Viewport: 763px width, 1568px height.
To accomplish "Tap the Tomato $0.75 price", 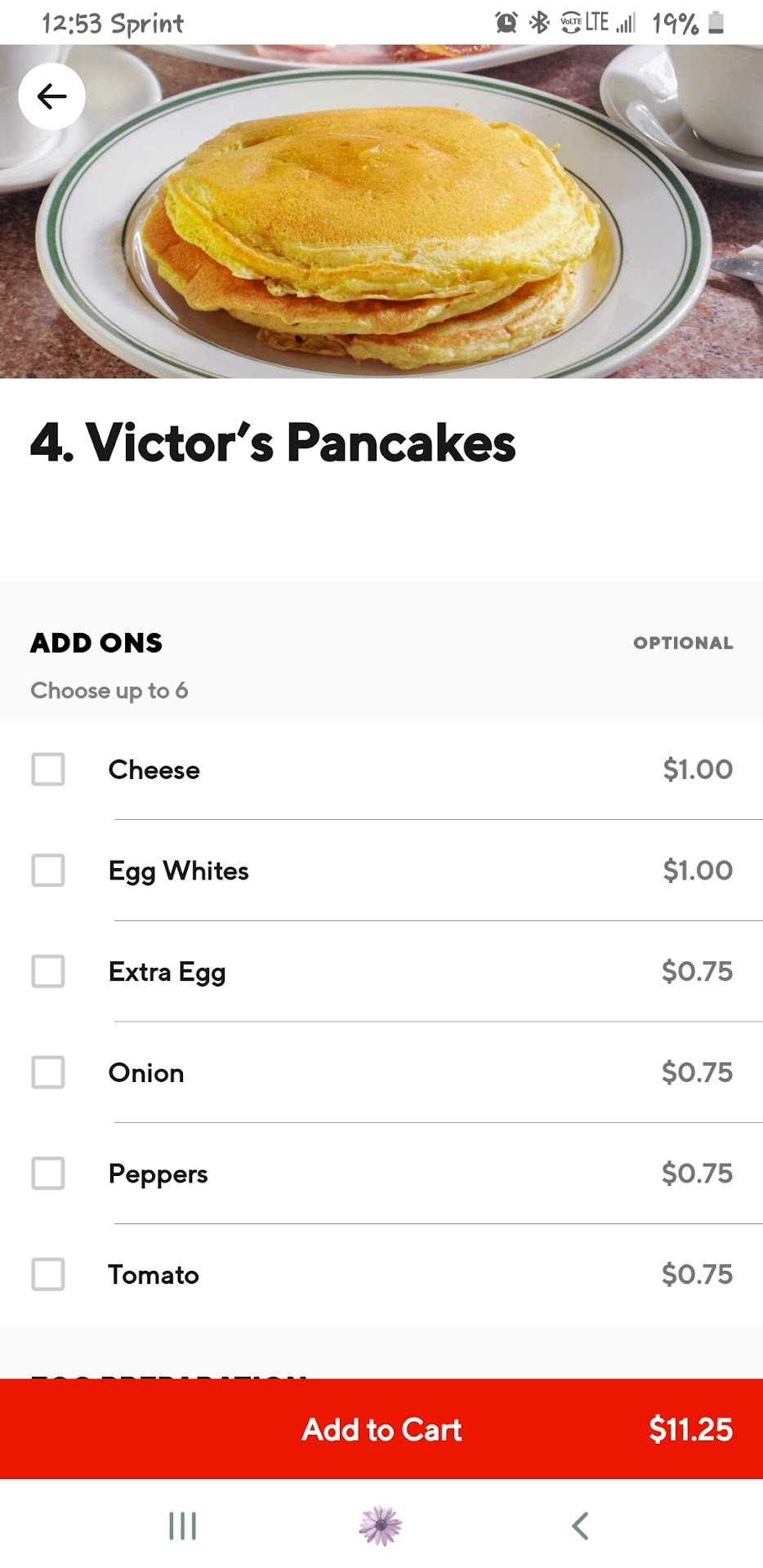I will coord(697,1275).
